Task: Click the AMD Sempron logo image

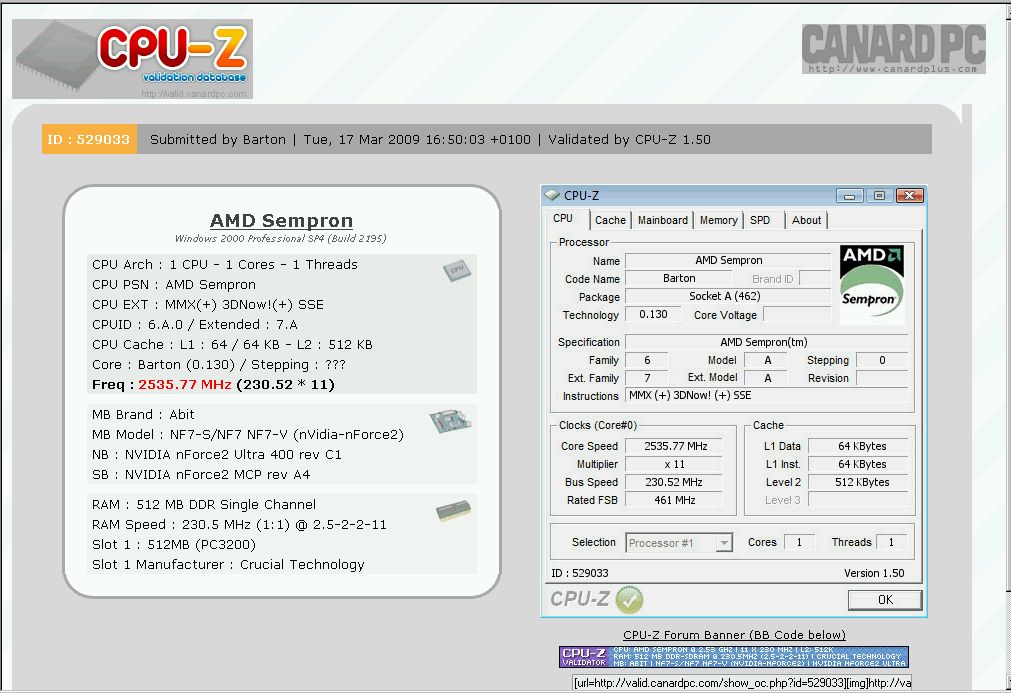Action: [x=872, y=284]
